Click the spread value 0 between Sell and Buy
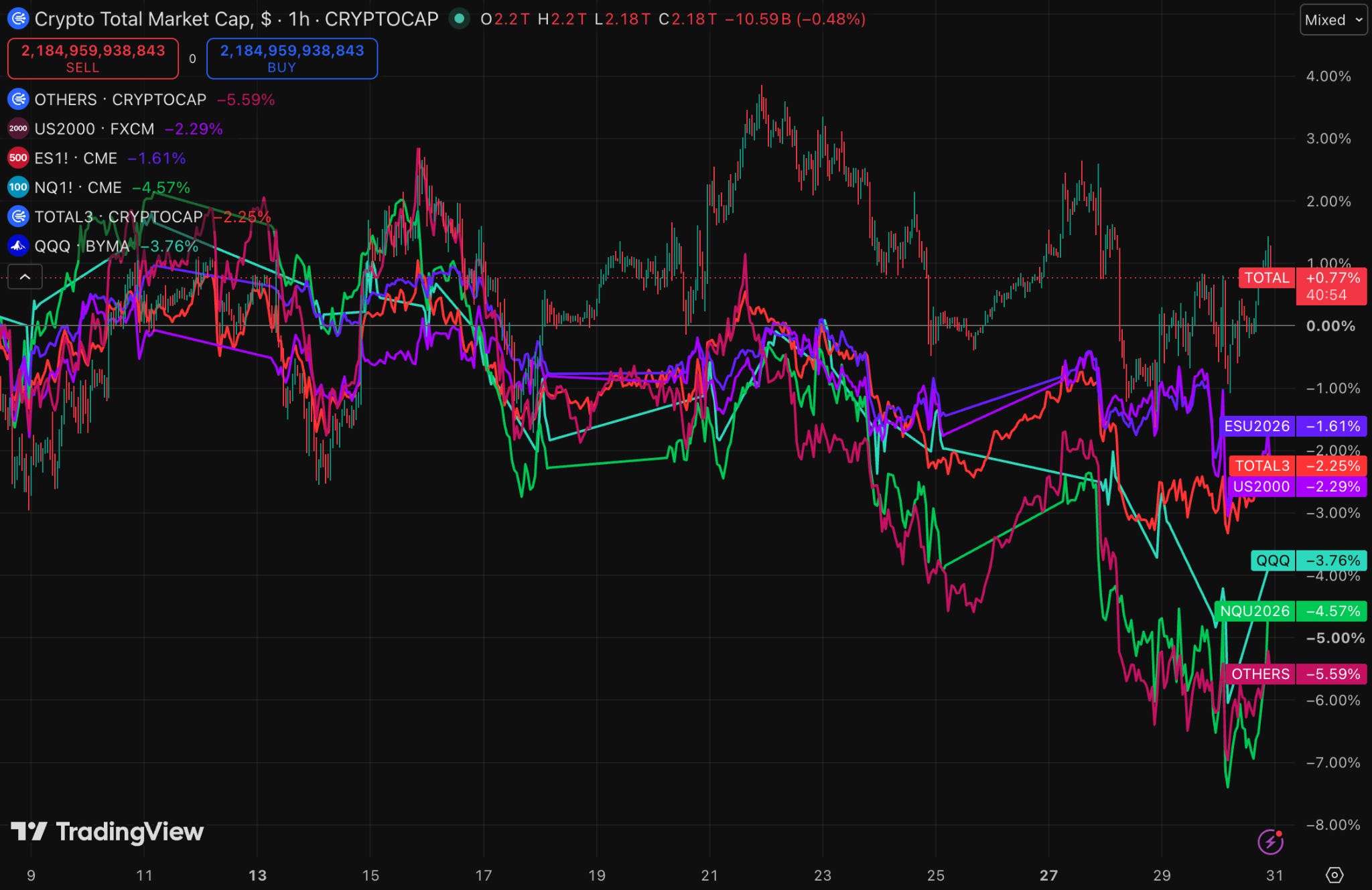 pos(192,59)
